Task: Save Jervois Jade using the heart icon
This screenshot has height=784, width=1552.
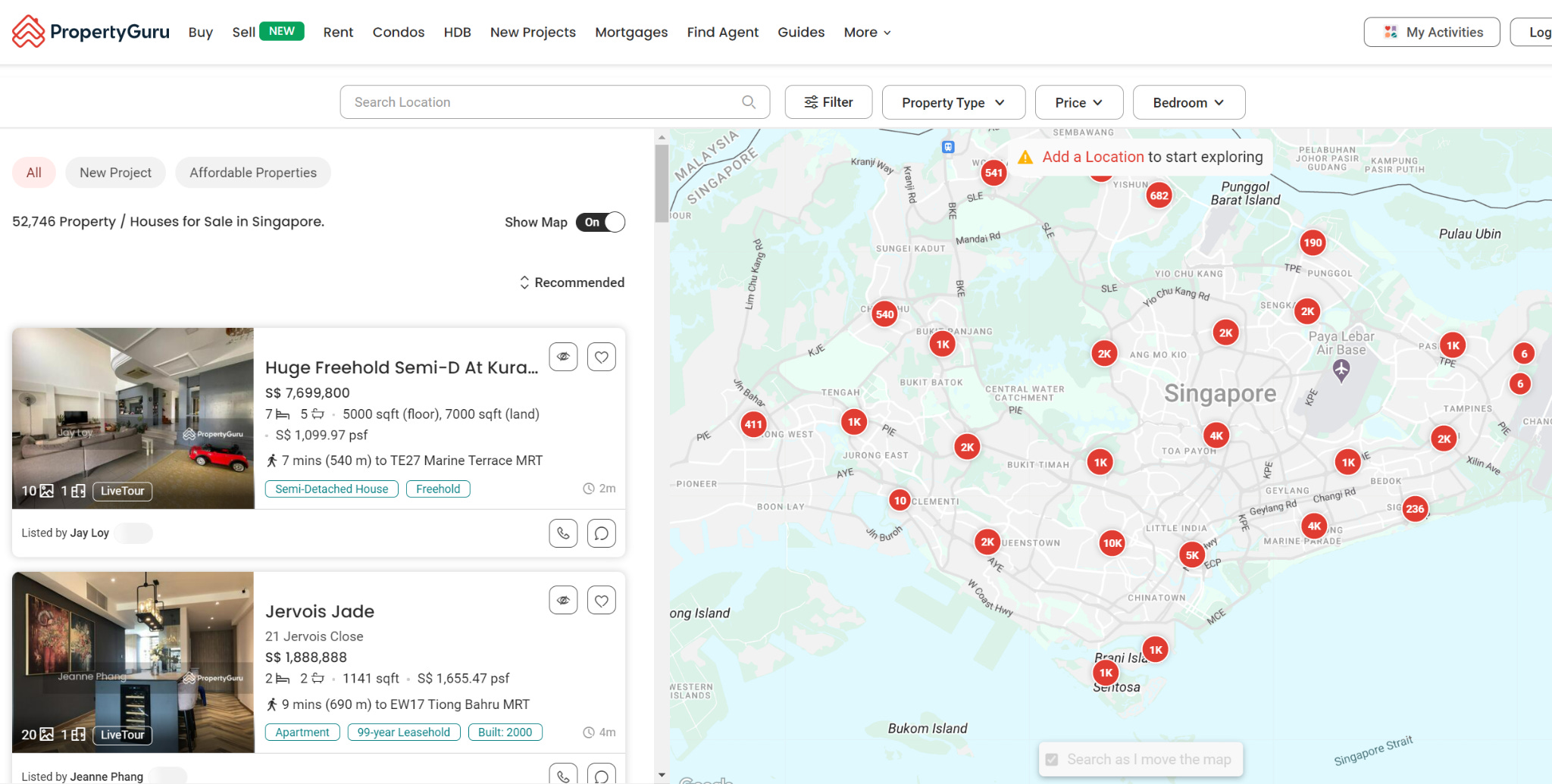Action: pyautogui.click(x=602, y=600)
